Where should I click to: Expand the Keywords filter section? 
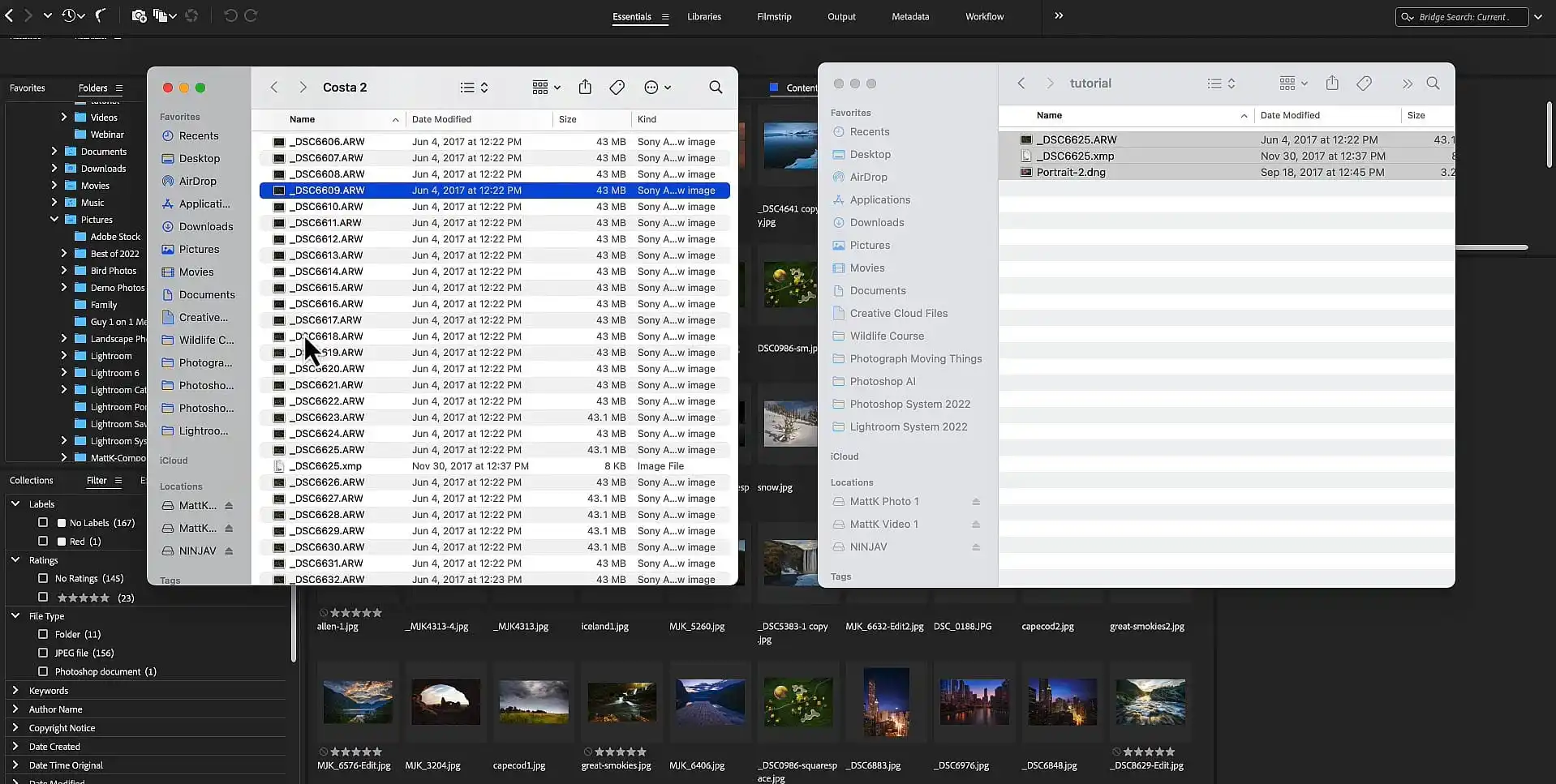click(x=15, y=691)
